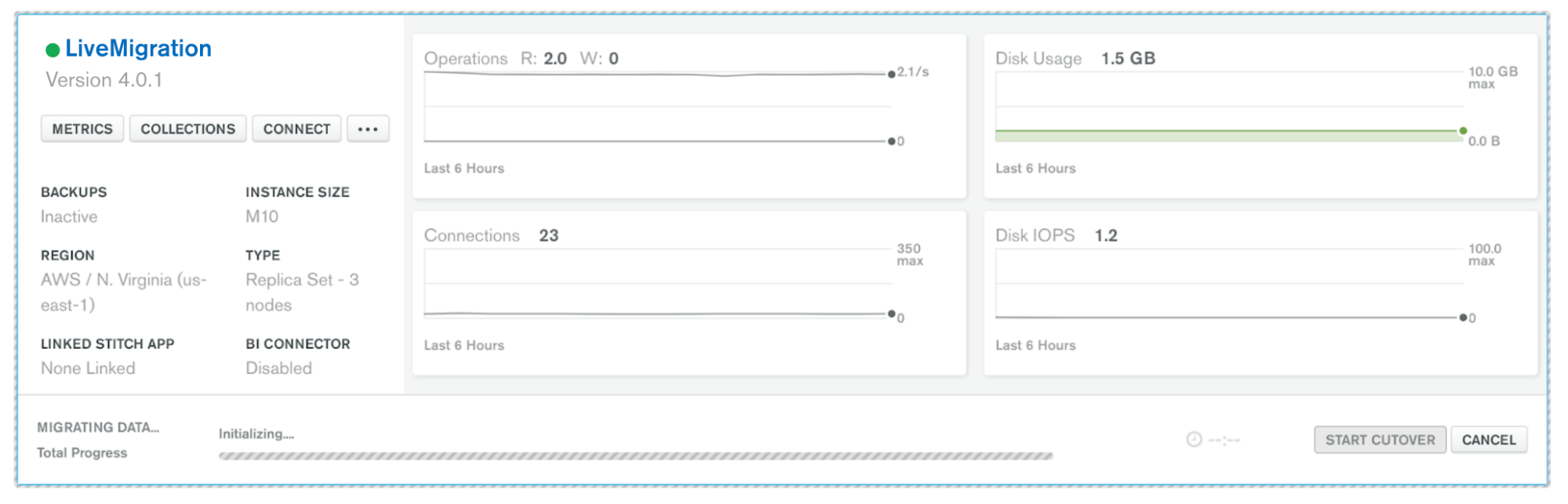Click the green Disk Usage data point
The image size is (1568, 504).
pyautogui.click(x=1463, y=131)
